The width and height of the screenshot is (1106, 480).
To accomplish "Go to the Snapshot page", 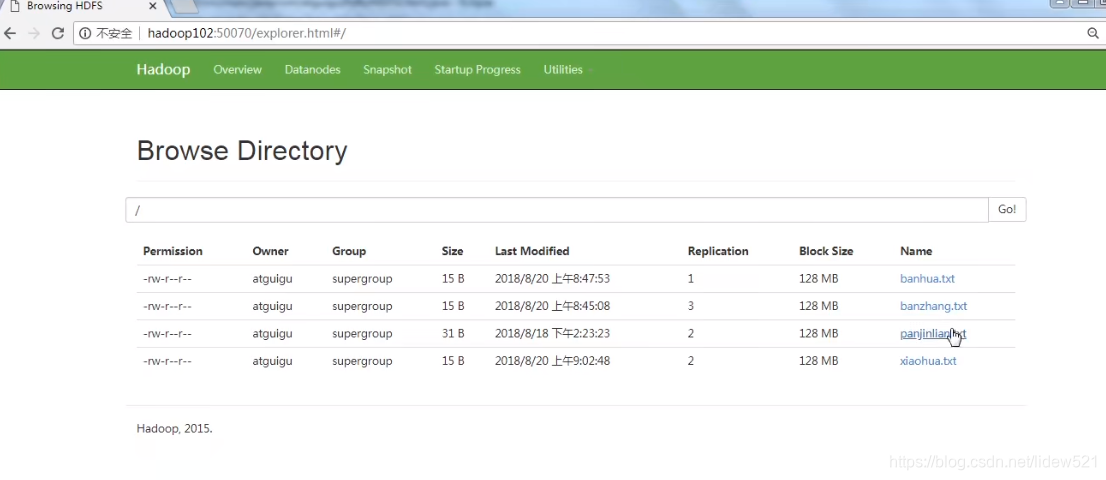I will pyautogui.click(x=387, y=70).
